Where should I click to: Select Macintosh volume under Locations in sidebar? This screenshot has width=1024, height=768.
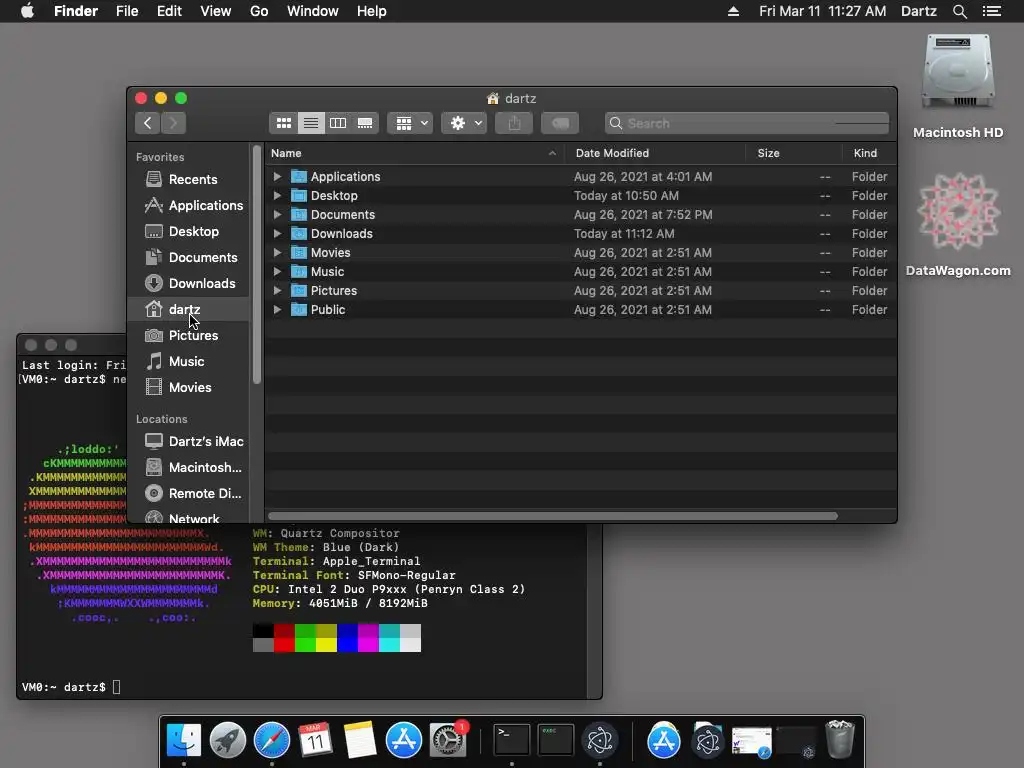189,468
